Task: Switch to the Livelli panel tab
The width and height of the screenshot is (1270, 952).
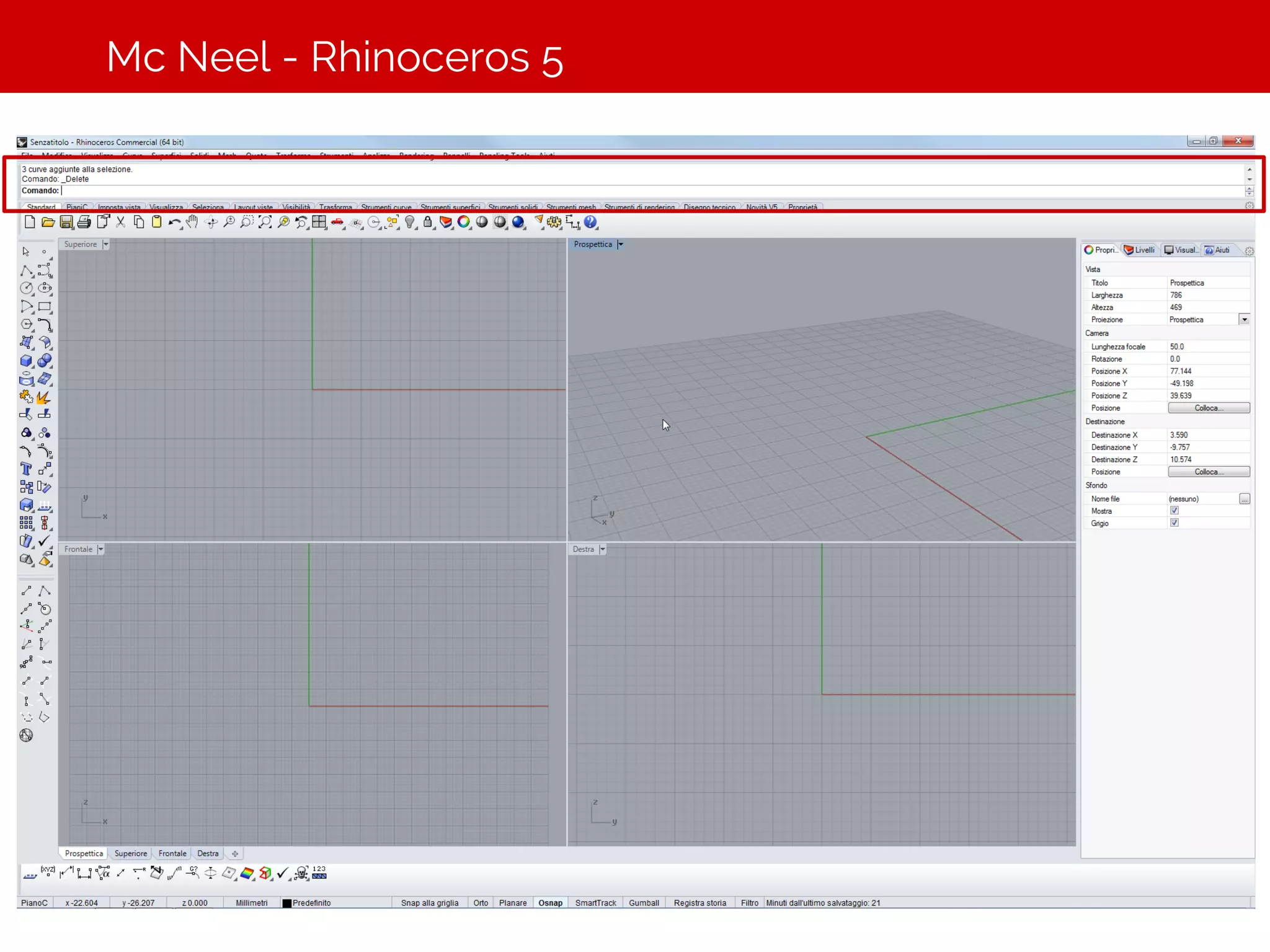Action: point(1140,250)
